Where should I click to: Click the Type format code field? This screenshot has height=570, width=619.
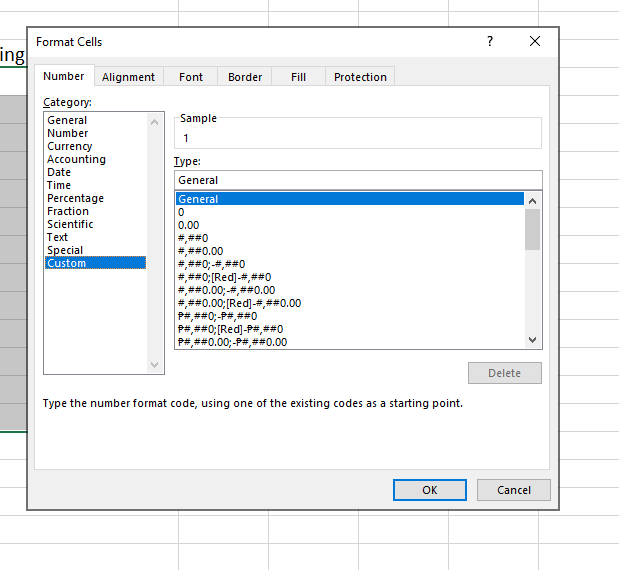[357, 180]
